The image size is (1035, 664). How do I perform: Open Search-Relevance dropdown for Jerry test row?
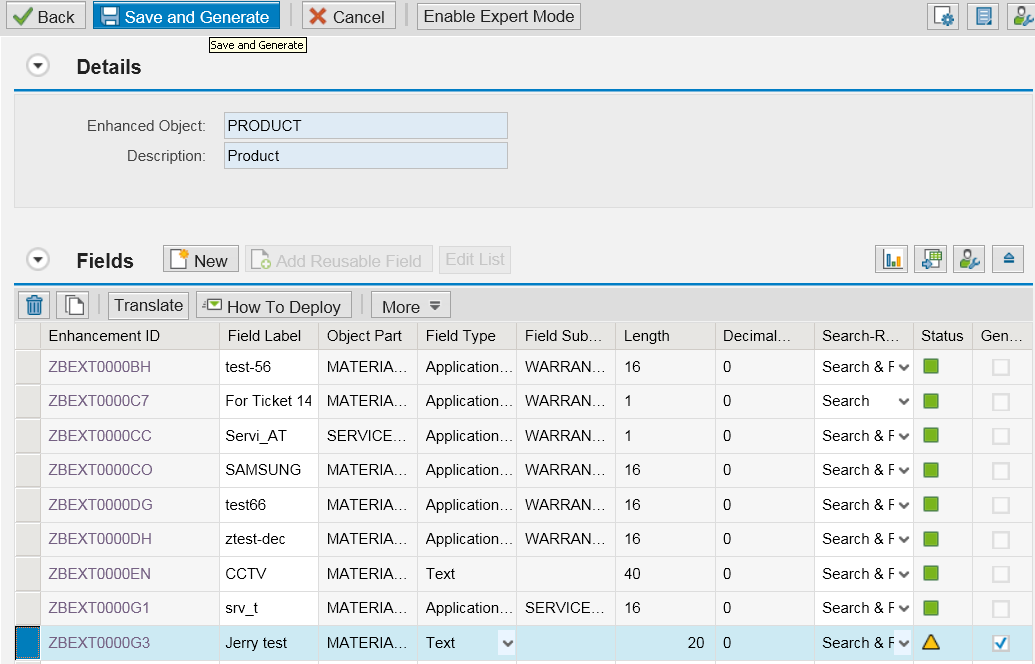point(904,643)
